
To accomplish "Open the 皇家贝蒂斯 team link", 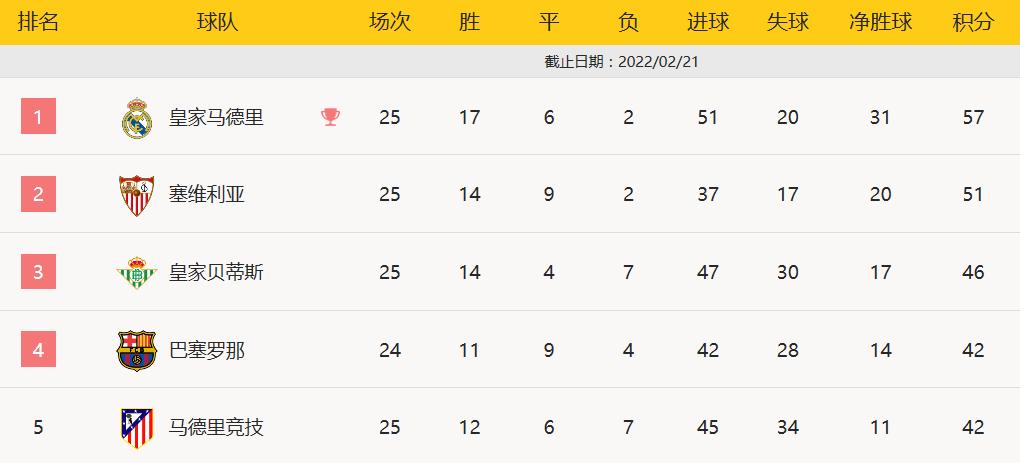I will [216, 273].
